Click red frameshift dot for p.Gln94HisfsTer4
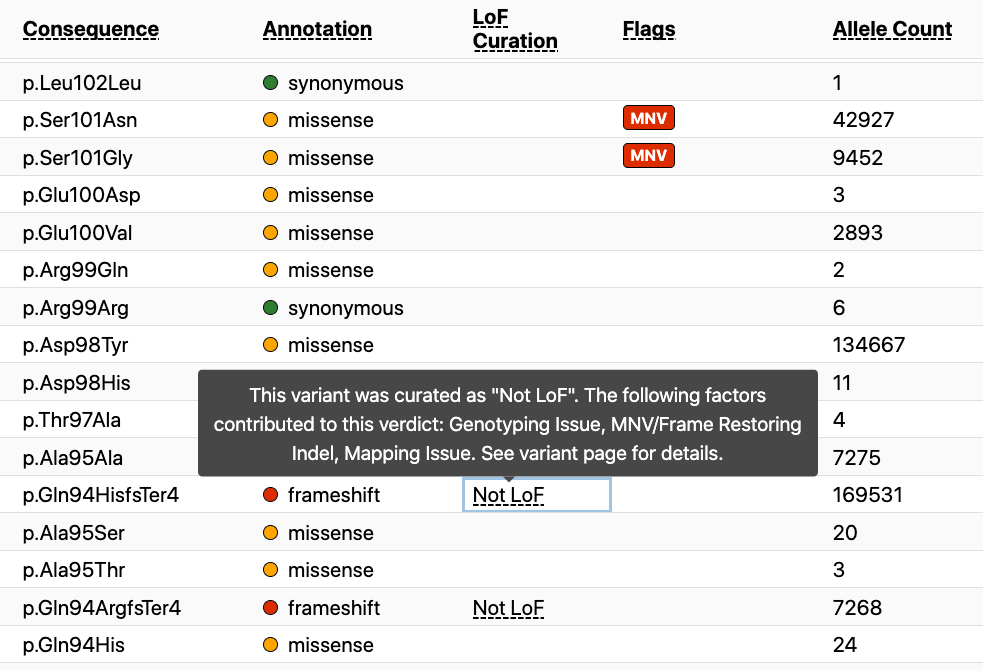 tap(270, 495)
